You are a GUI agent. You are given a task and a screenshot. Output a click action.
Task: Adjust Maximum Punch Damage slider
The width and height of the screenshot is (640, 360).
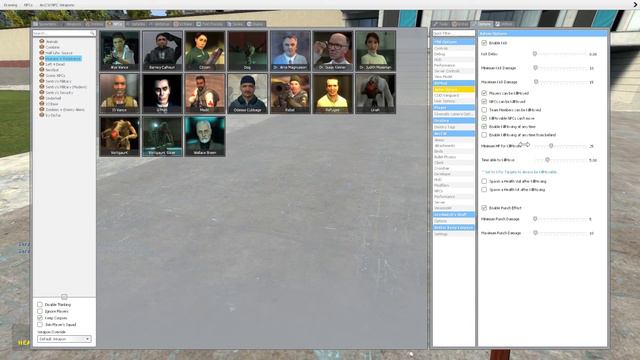(x=536, y=233)
